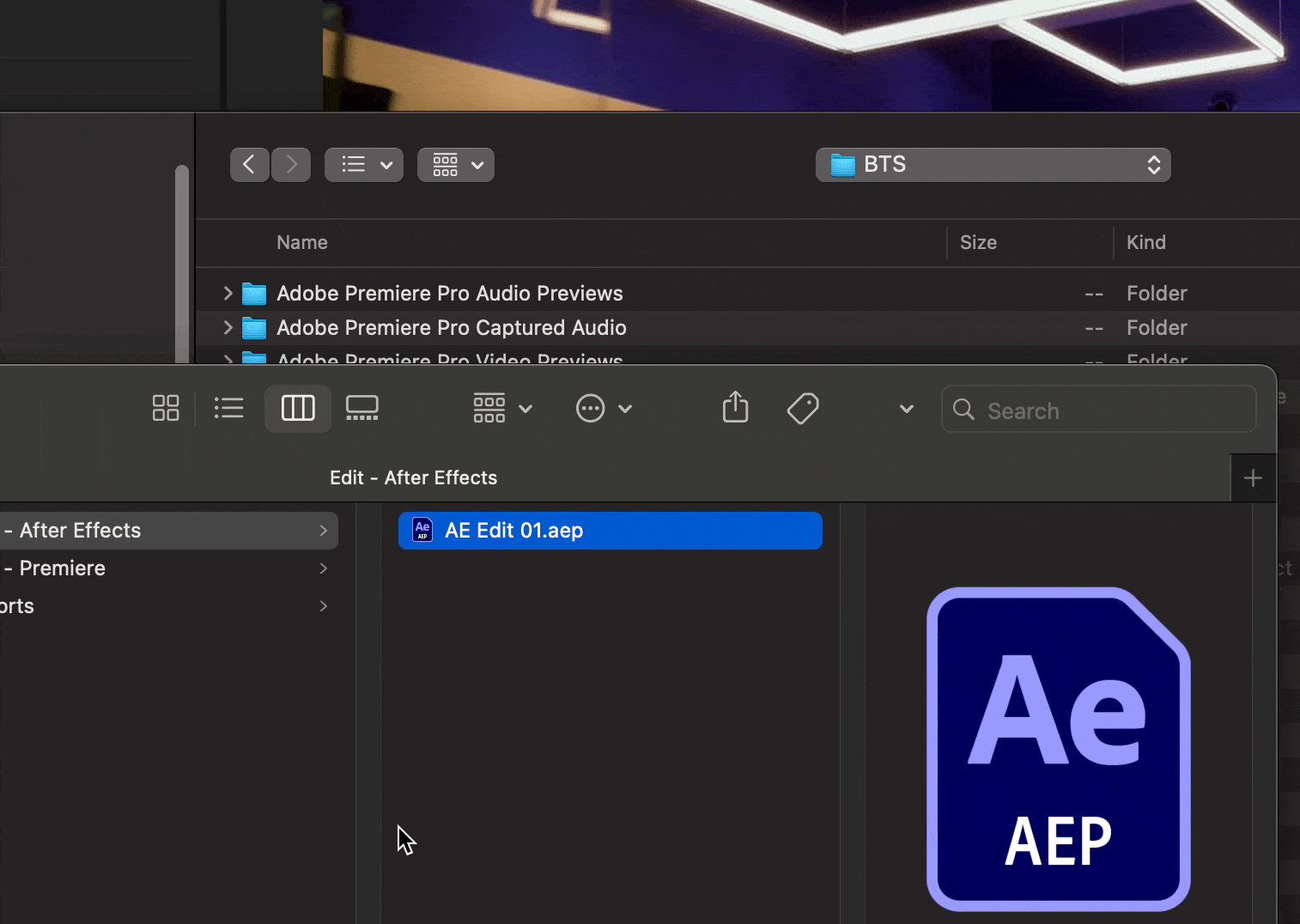Click the Edit Tags icon
This screenshot has height=924, width=1300.
click(x=803, y=409)
